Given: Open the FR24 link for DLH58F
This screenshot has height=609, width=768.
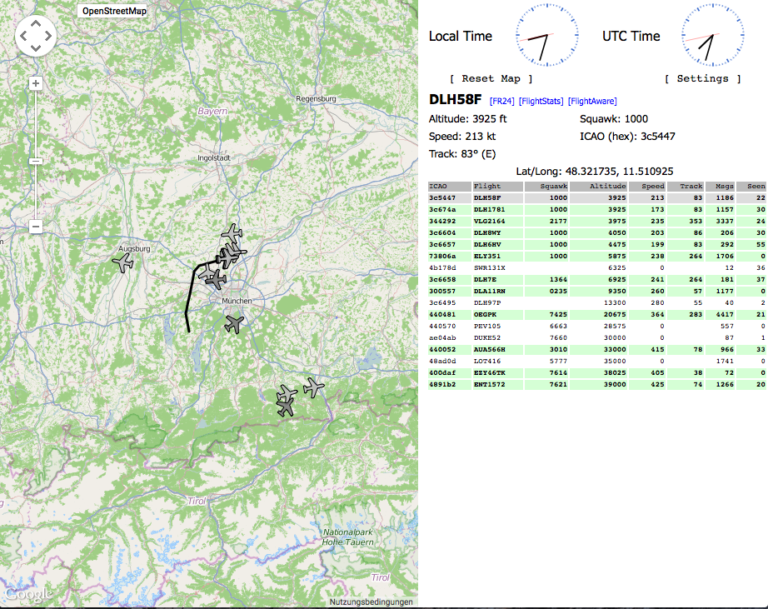Looking at the screenshot, I should (501, 101).
